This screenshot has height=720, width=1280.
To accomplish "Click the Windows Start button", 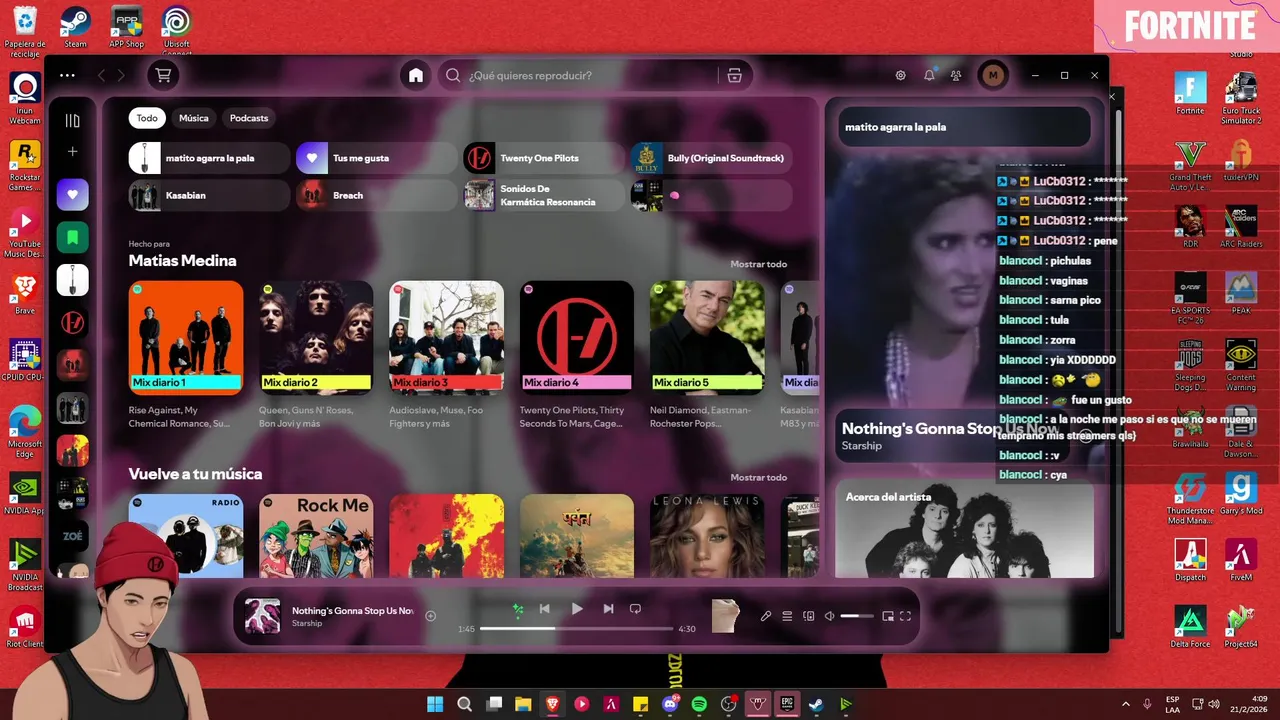I will 435,704.
